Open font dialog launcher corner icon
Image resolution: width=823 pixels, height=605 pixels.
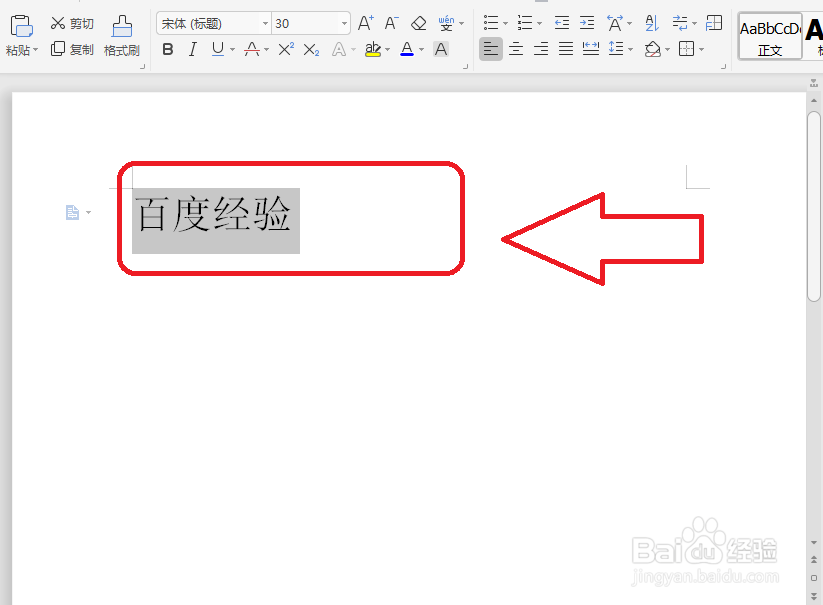(x=465, y=67)
